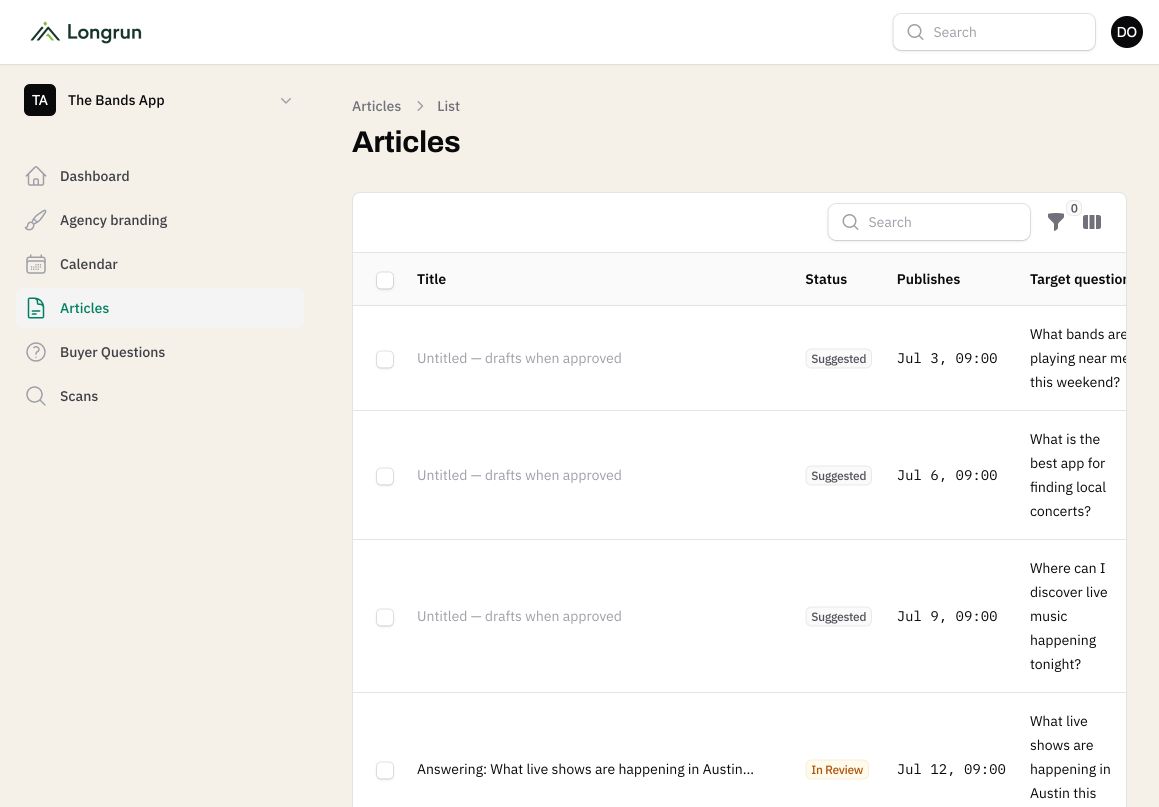Focus the articles table Search field
The width and height of the screenshot is (1159, 807).
[x=928, y=222]
